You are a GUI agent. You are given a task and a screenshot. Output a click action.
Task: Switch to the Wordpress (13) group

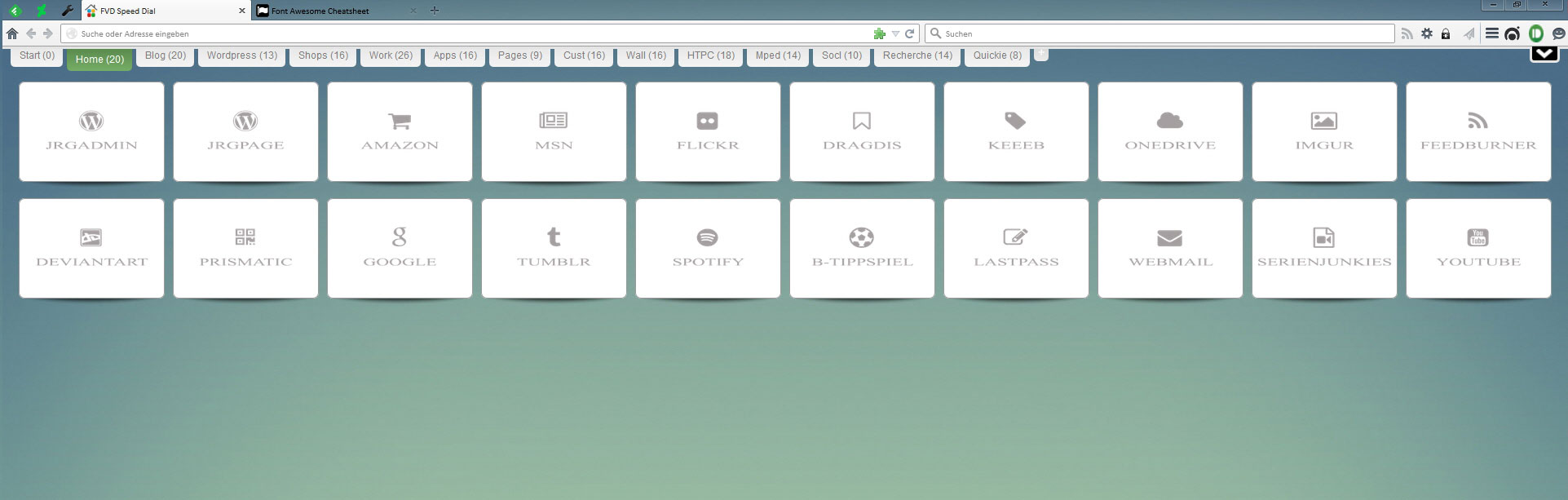242,55
